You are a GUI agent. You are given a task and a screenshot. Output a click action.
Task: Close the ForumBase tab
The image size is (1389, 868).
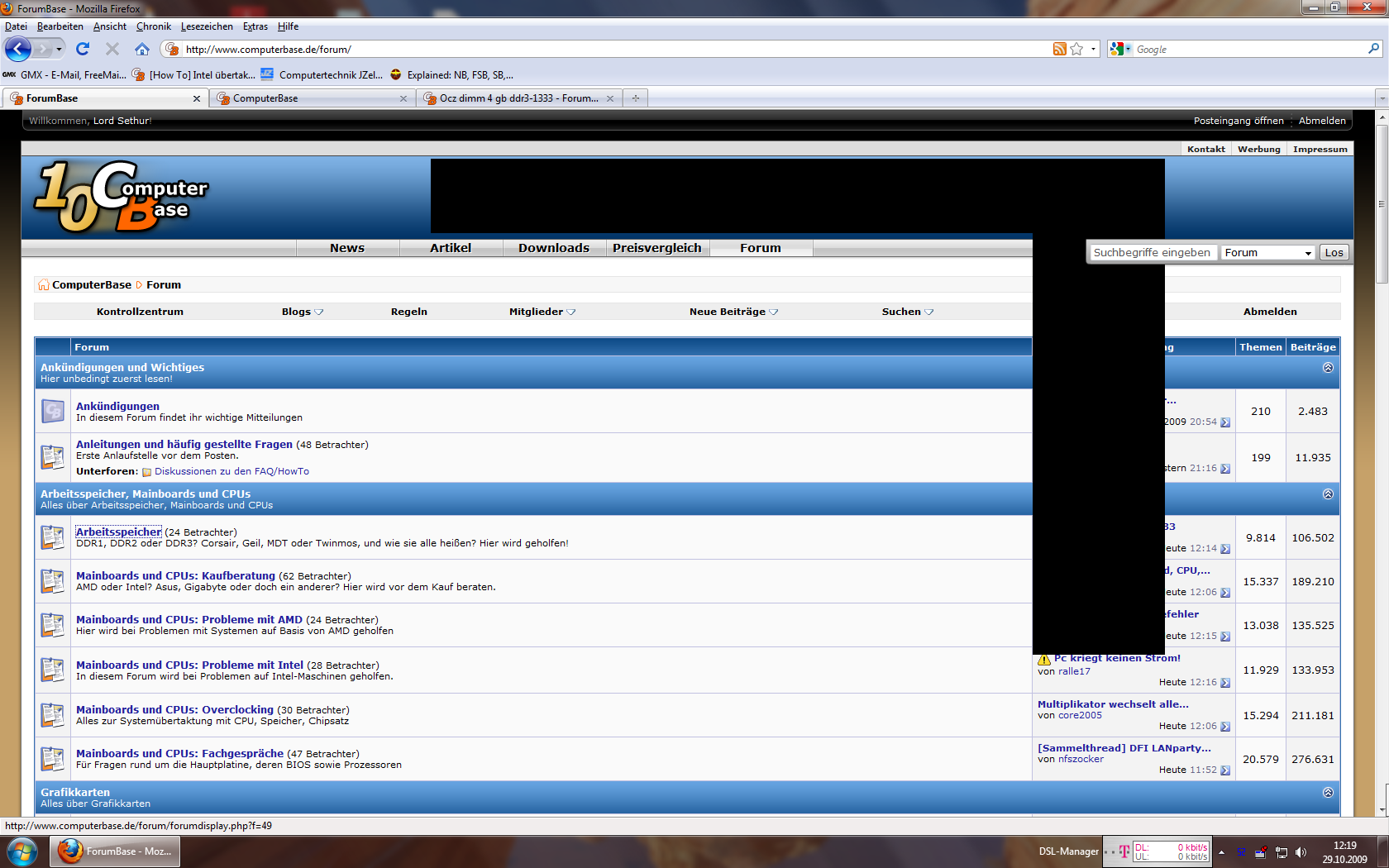tap(196, 98)
